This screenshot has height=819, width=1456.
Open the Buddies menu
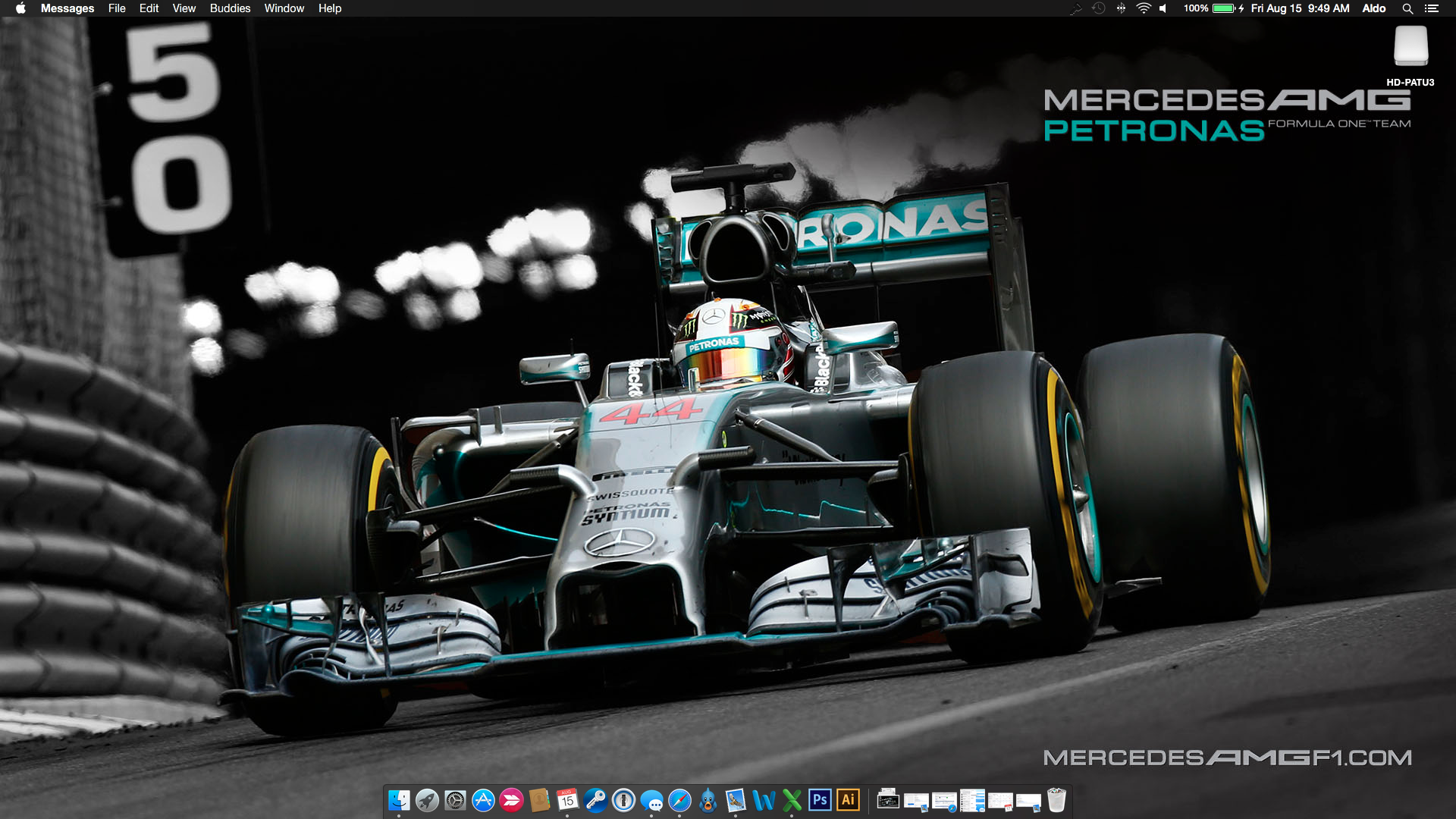click(230, 8)
